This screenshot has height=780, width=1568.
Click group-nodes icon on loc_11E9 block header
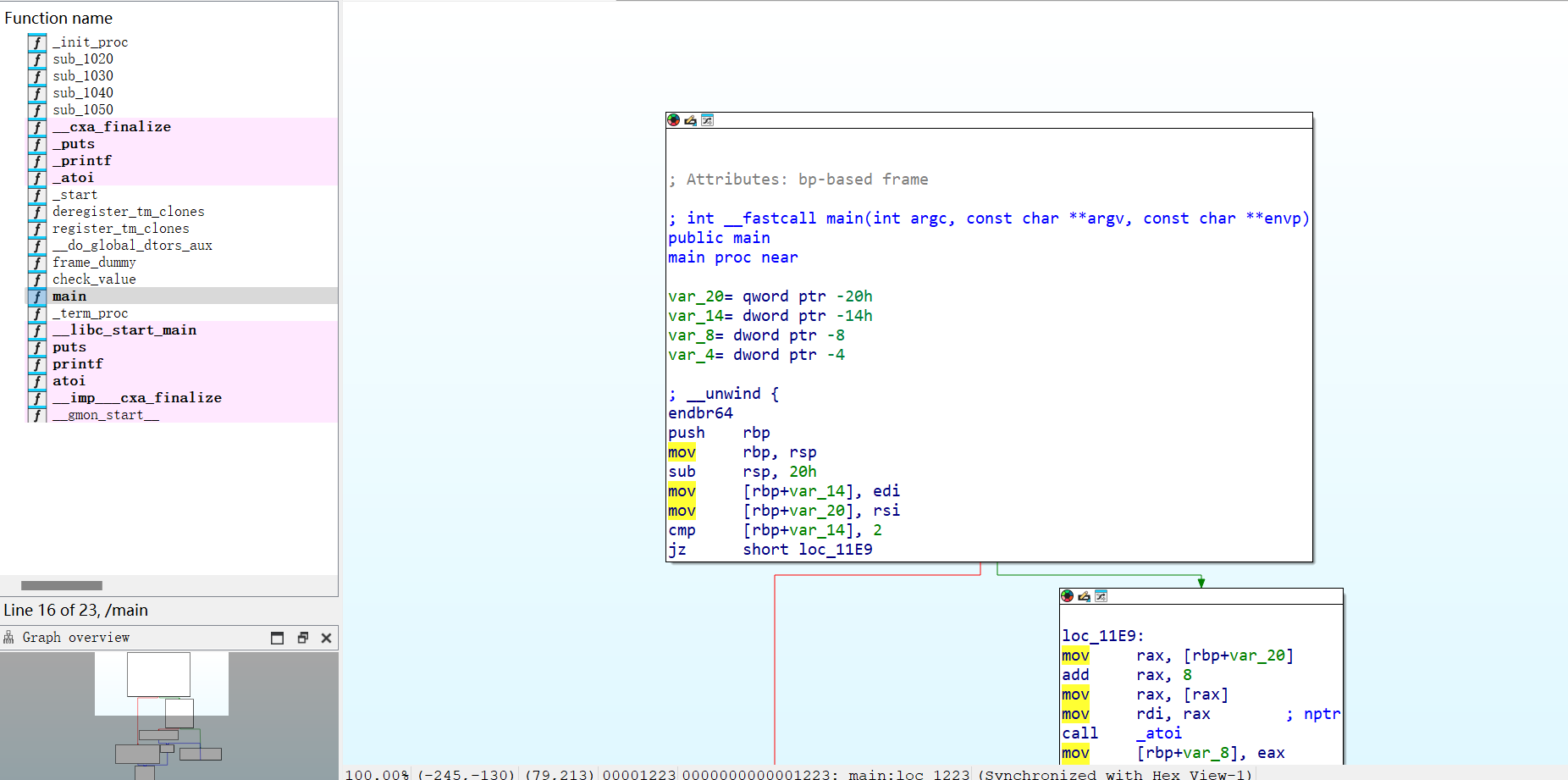[x=1101, y=596]
